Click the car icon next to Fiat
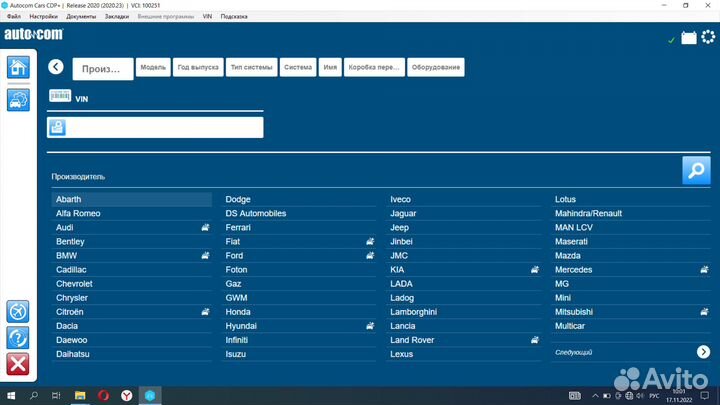 pyautogui.click(x=370, y=242)
